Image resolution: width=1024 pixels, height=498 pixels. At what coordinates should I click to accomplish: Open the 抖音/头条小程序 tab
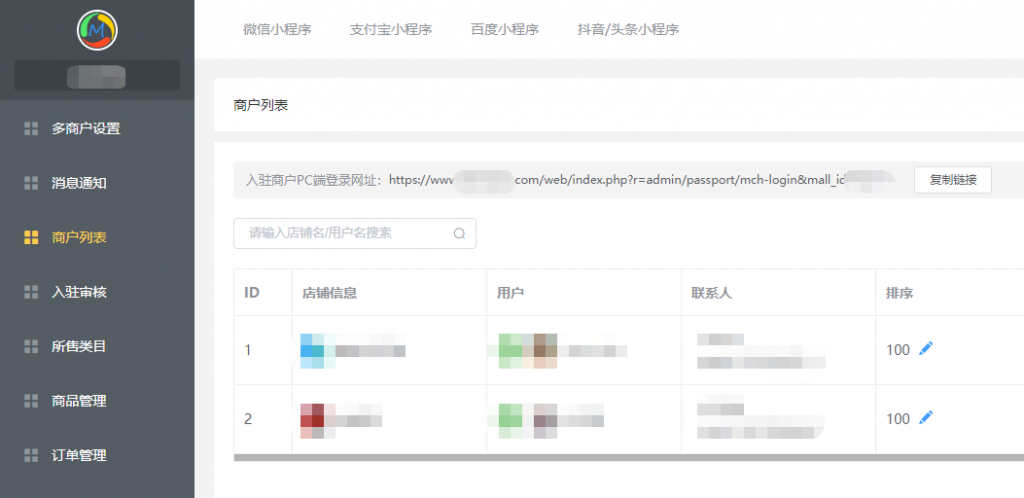click(x=628, y=30)
